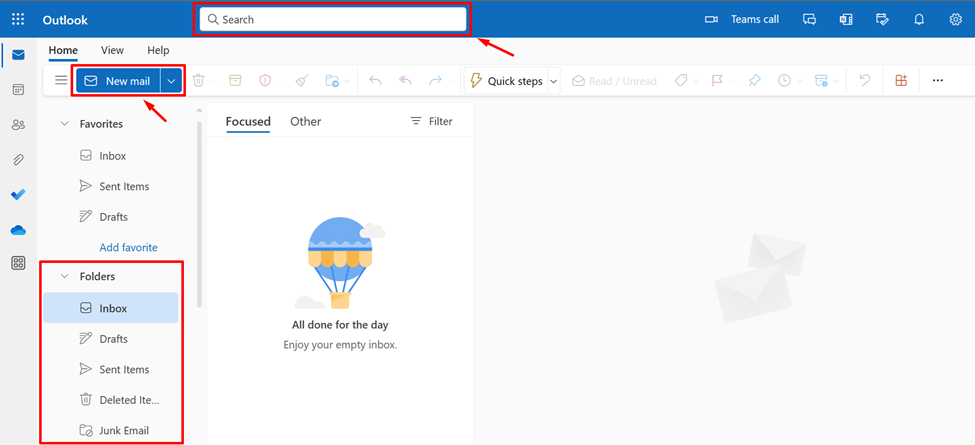Open the Teams chat icon in header
Screen dimensions: 975x445
click(809, 19)
